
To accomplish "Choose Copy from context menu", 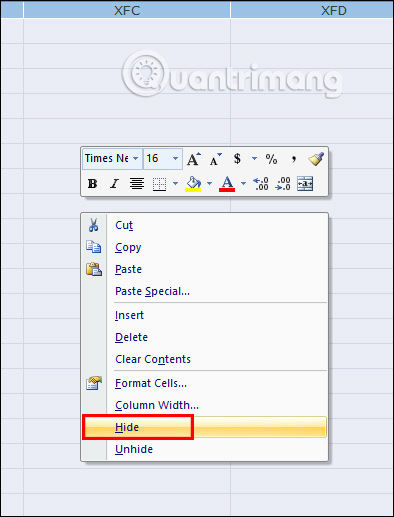I will click(205, 247).
